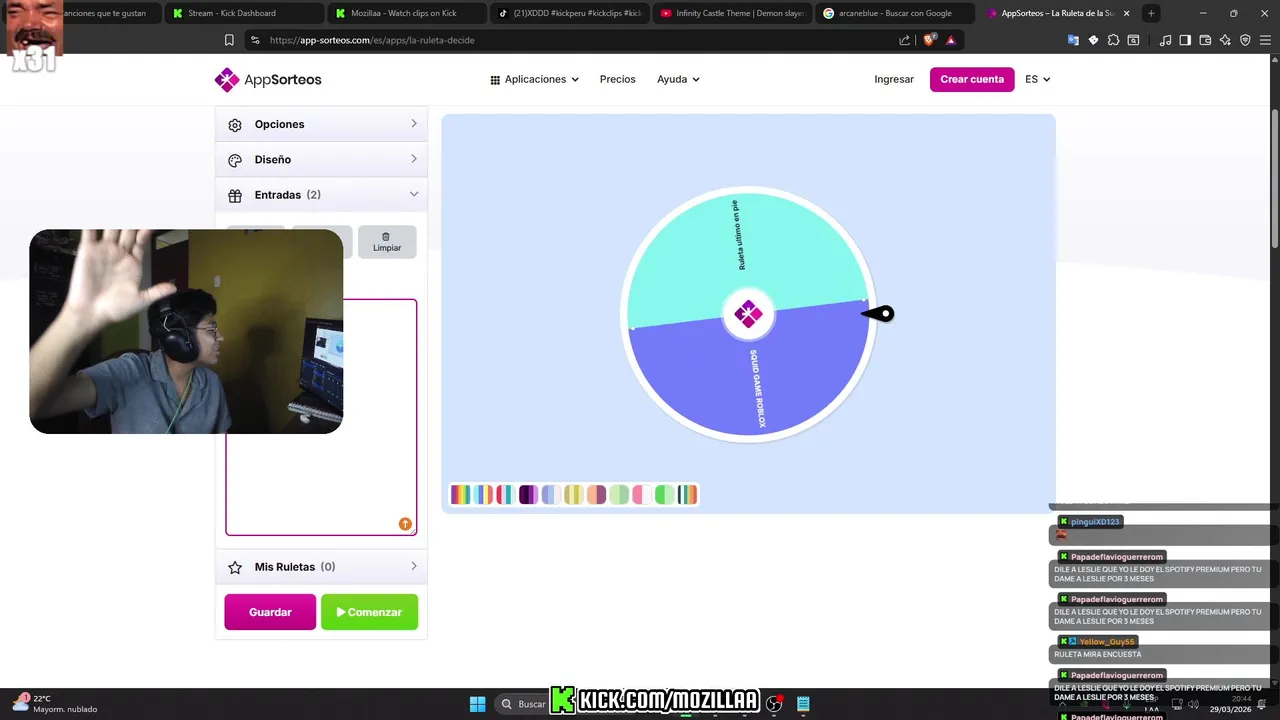Click the taskbar Buscar search box
This screenshot has height=720, width=1280.
tap(522, 704)
